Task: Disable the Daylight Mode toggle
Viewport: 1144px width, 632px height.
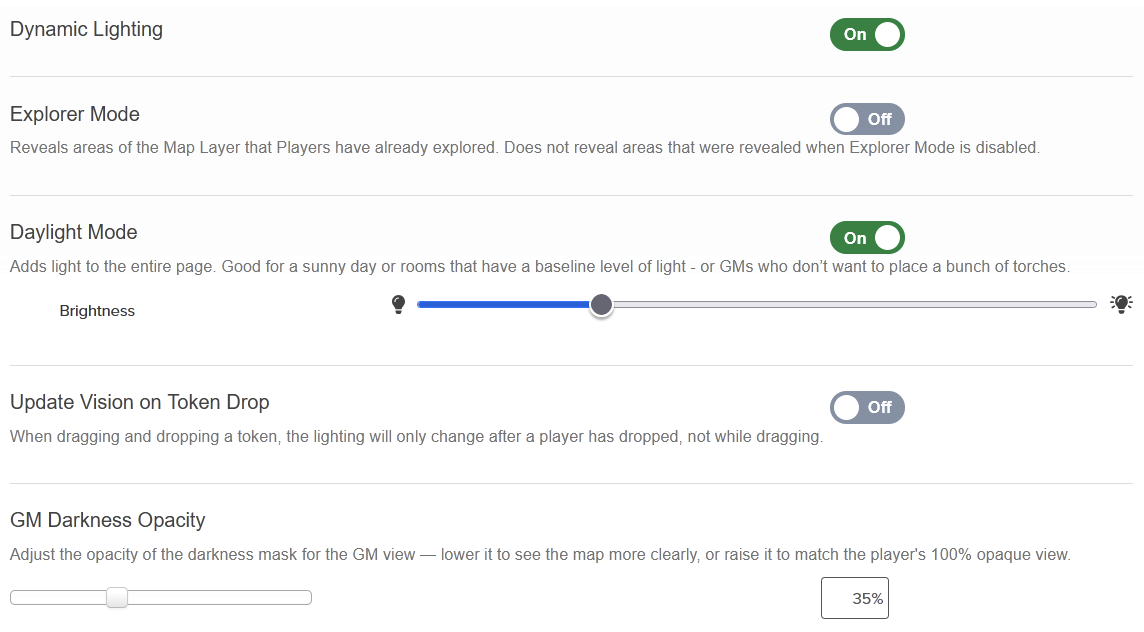Action: tap(867, 238)
